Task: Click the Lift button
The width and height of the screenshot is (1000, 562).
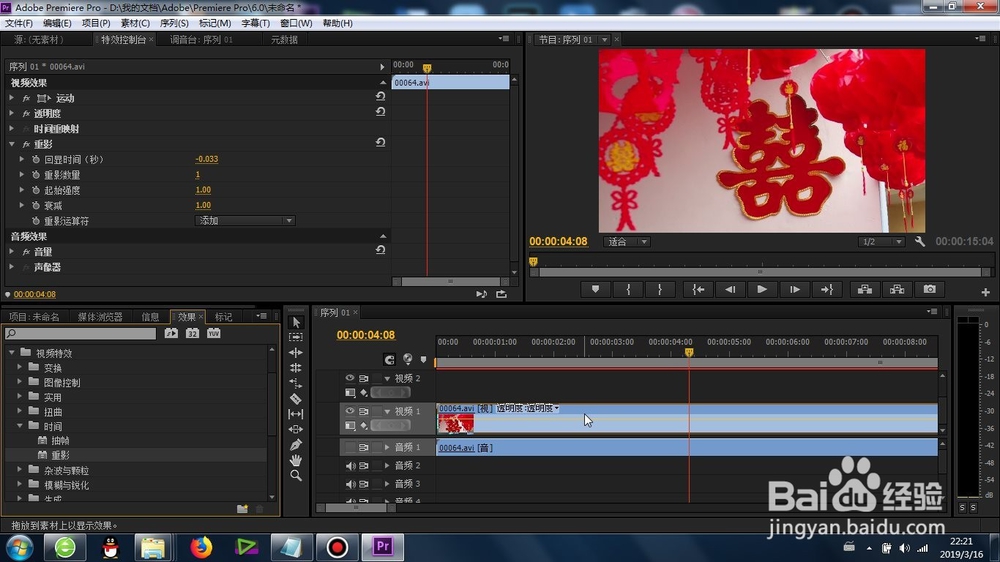Action: 865,290
